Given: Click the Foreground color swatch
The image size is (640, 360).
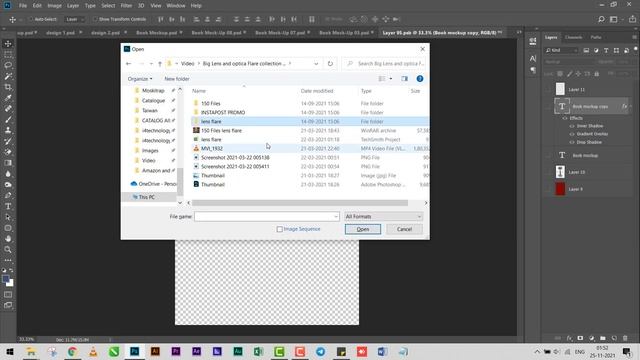Looking at the screenshot, I should [6, 280].
